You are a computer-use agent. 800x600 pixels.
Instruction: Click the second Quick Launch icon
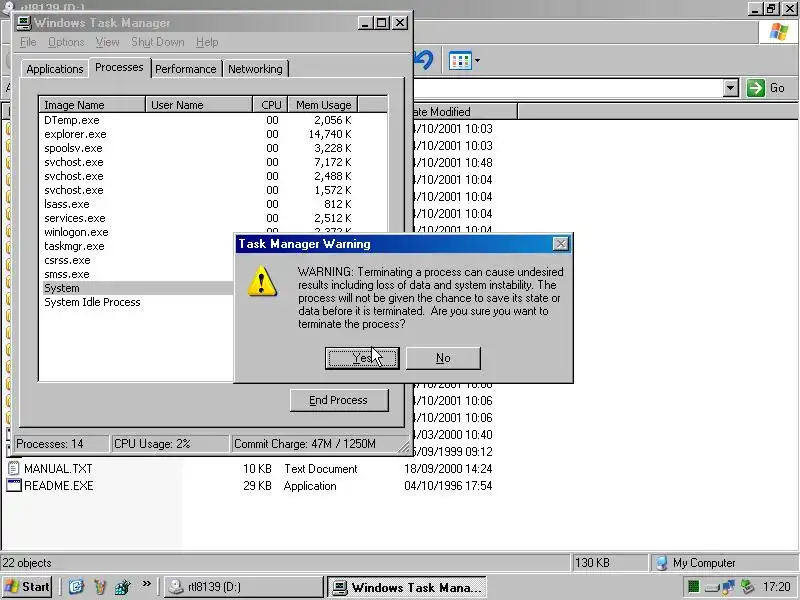point(99,587)
